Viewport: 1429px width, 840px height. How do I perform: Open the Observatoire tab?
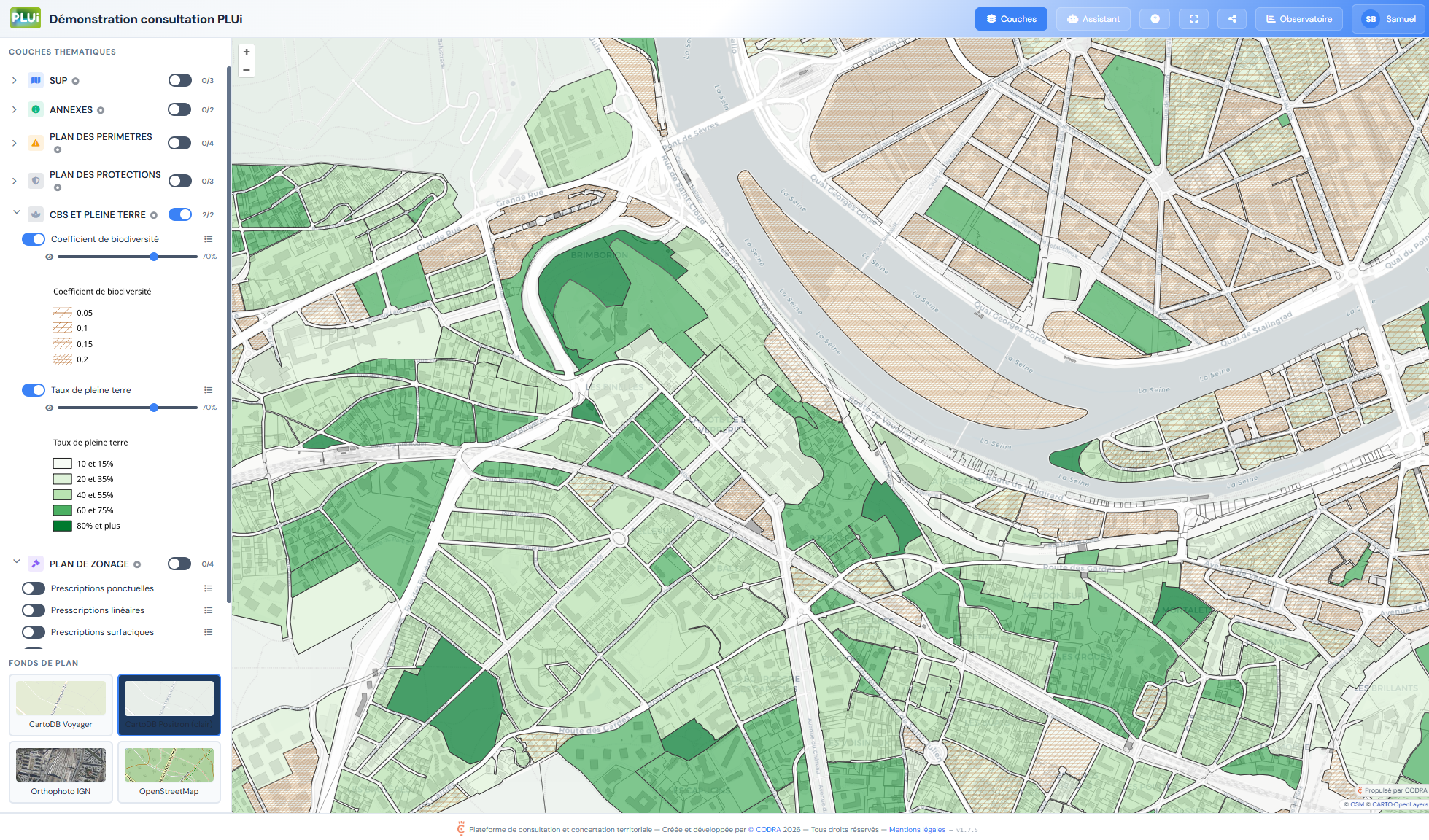click(x=1298, y=19)
